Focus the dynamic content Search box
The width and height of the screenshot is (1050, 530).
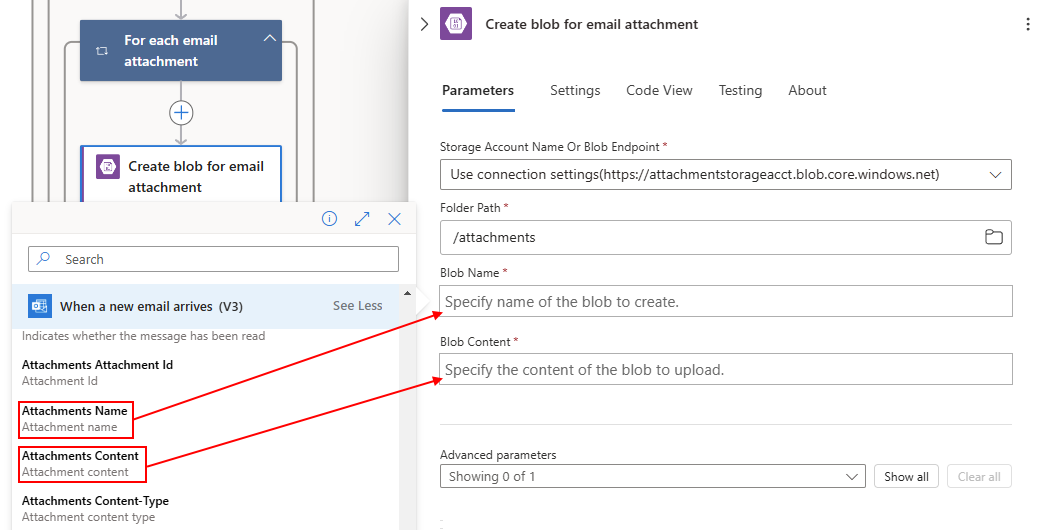[x=212, y=259]
